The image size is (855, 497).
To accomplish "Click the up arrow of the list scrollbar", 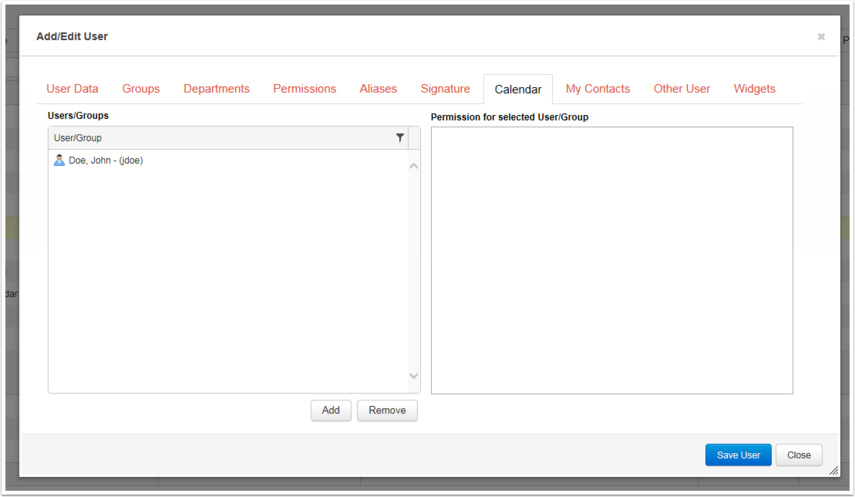I will 414,166.
